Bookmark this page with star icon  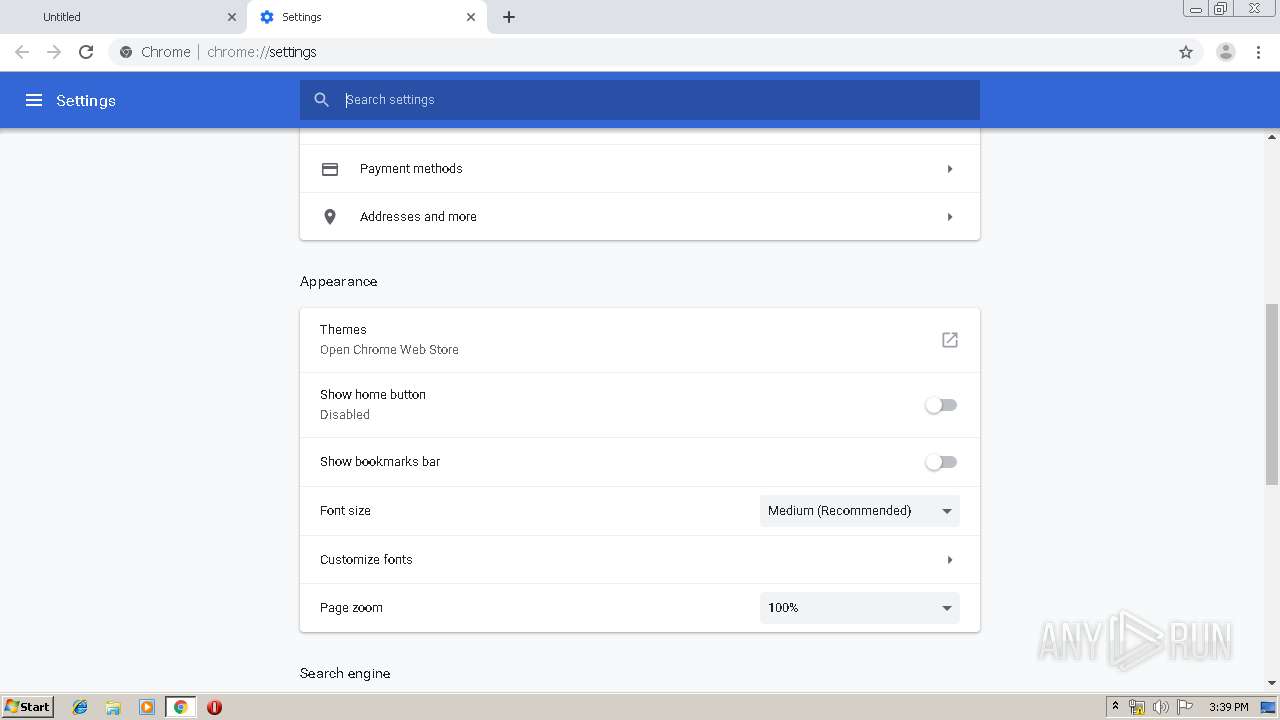point(1186,52)
